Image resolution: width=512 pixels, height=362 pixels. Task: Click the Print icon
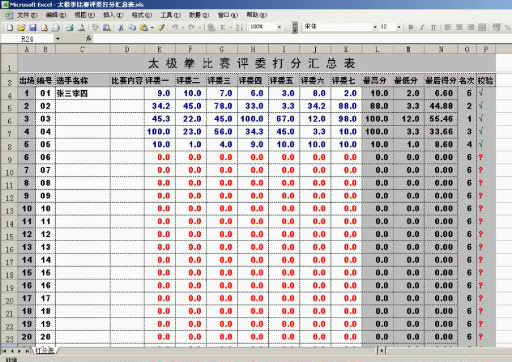[x=69, y=28]
